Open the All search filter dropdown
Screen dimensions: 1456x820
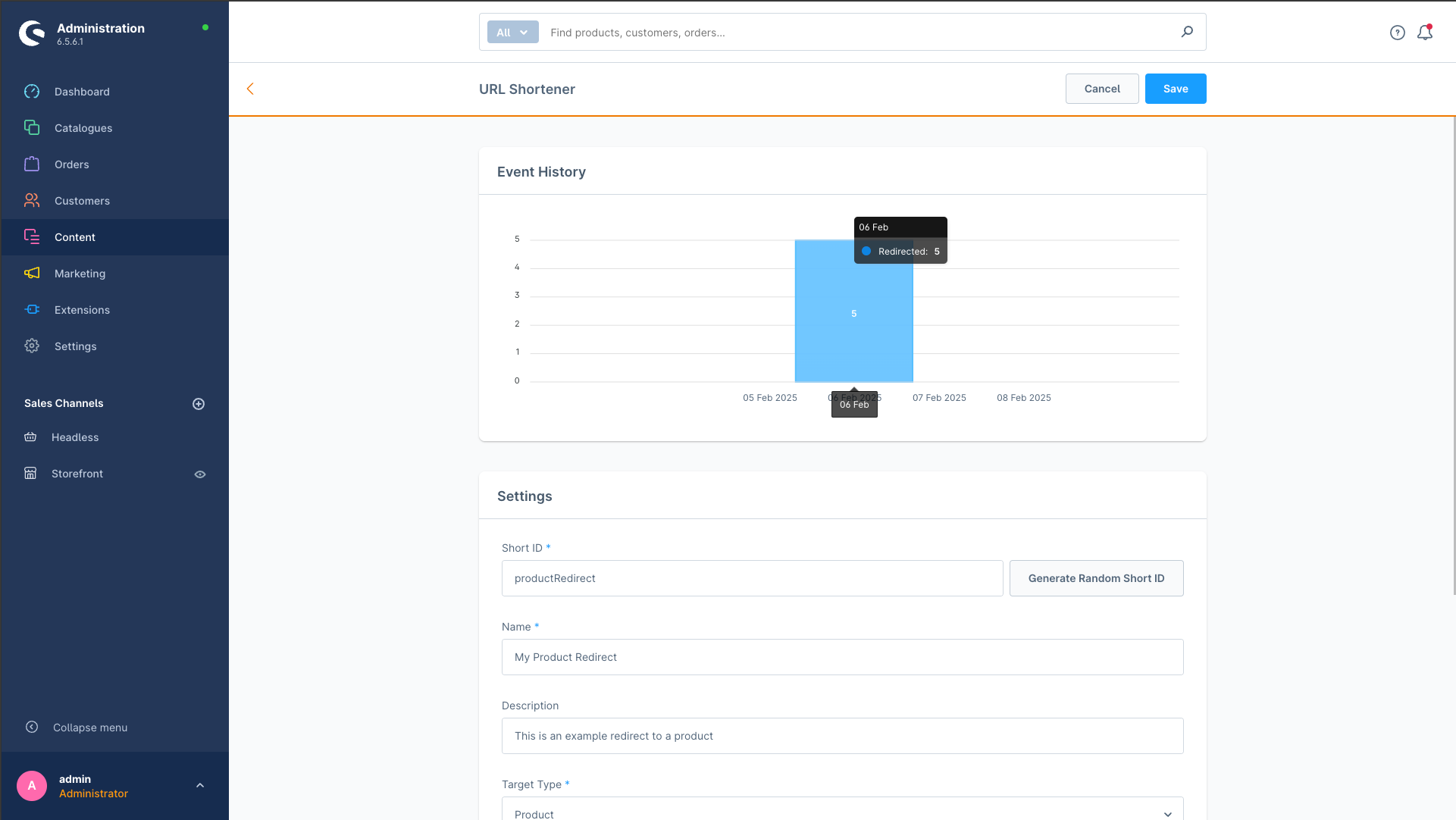coord(513,32)
